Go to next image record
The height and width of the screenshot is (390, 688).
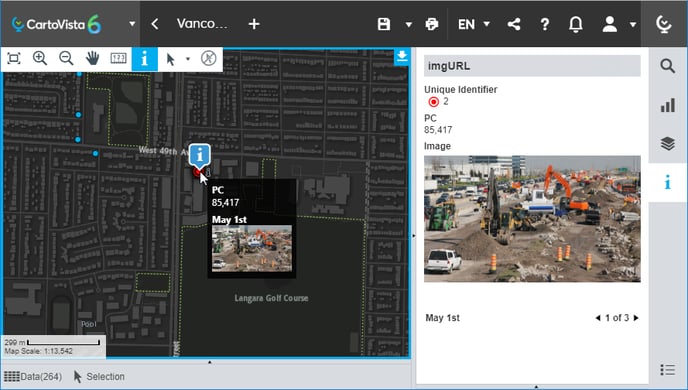pos(636,318)
